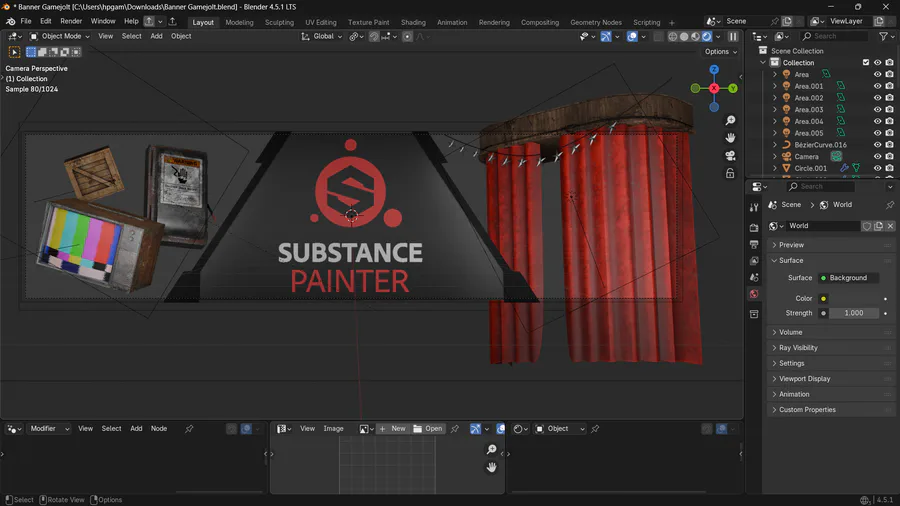Screen dimensions: 900x506
Task: Open the Output properties tab
Action: (x=754, y=244)
